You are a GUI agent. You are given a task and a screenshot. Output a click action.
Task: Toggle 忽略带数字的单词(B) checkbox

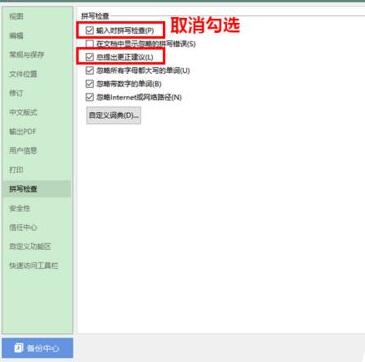point(89,84)
